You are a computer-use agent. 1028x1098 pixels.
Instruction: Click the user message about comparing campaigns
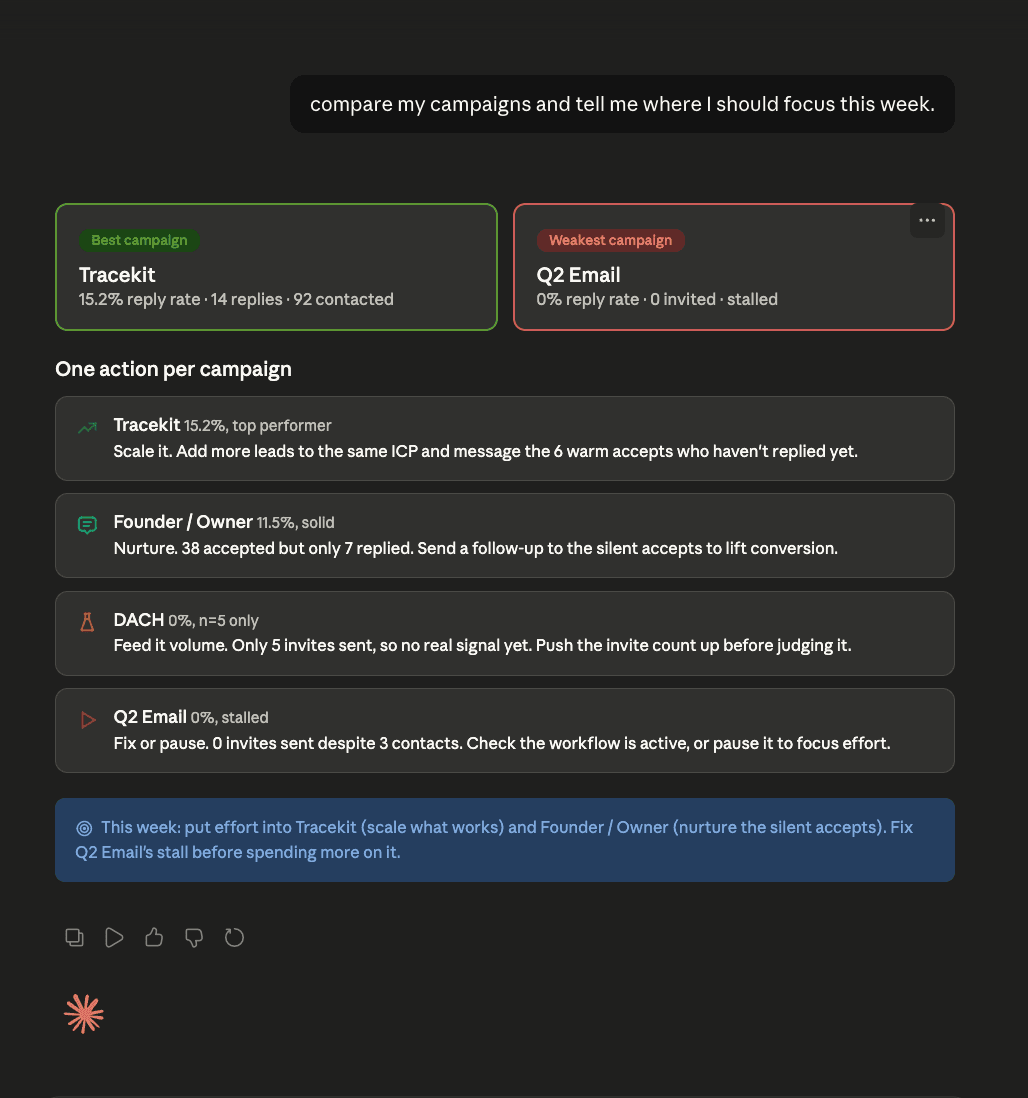[623, 104]
